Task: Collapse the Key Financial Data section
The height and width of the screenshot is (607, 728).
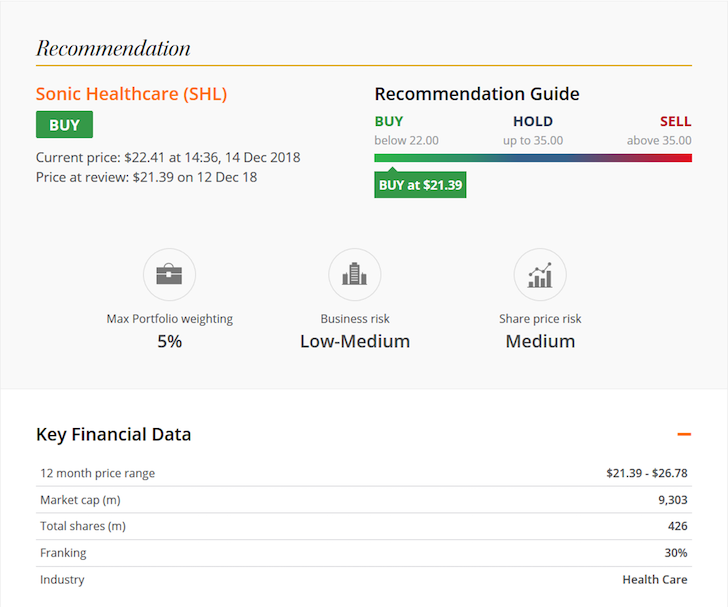Action: click(x=684, y=434)
